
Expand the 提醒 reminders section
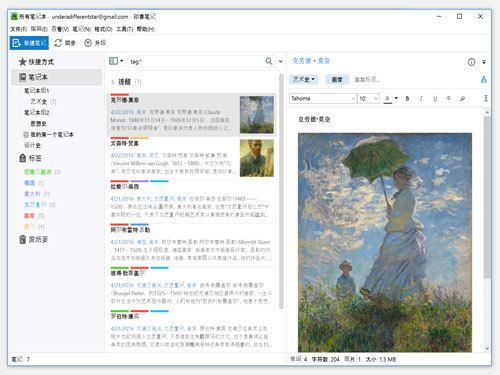[x=113, y=82]
